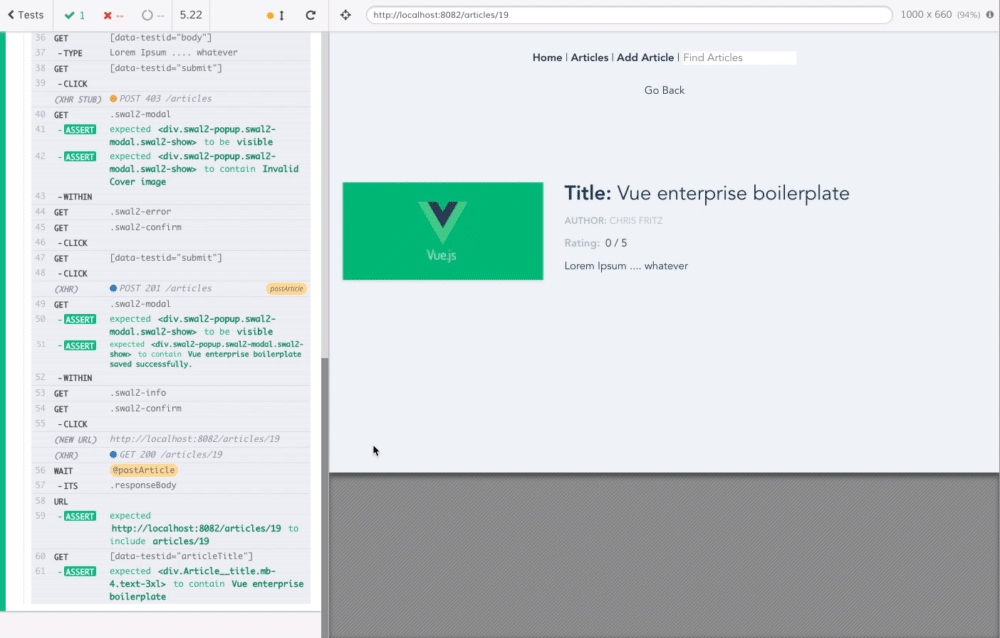Select the URL command number 58
This screenshot has width=1000, height=638.
point(171,501)
